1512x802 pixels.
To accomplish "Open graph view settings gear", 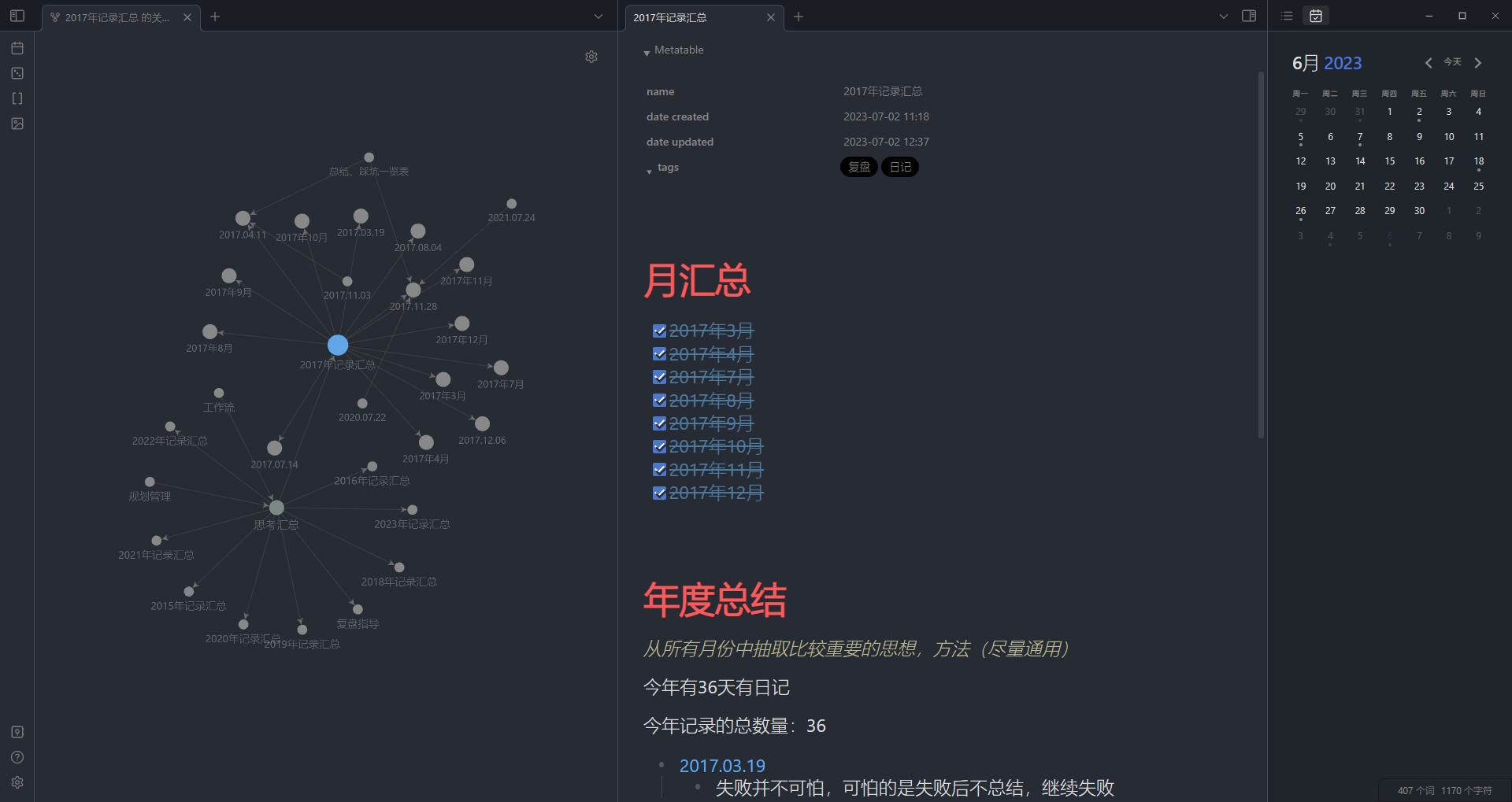I will [x=591, y=57].
